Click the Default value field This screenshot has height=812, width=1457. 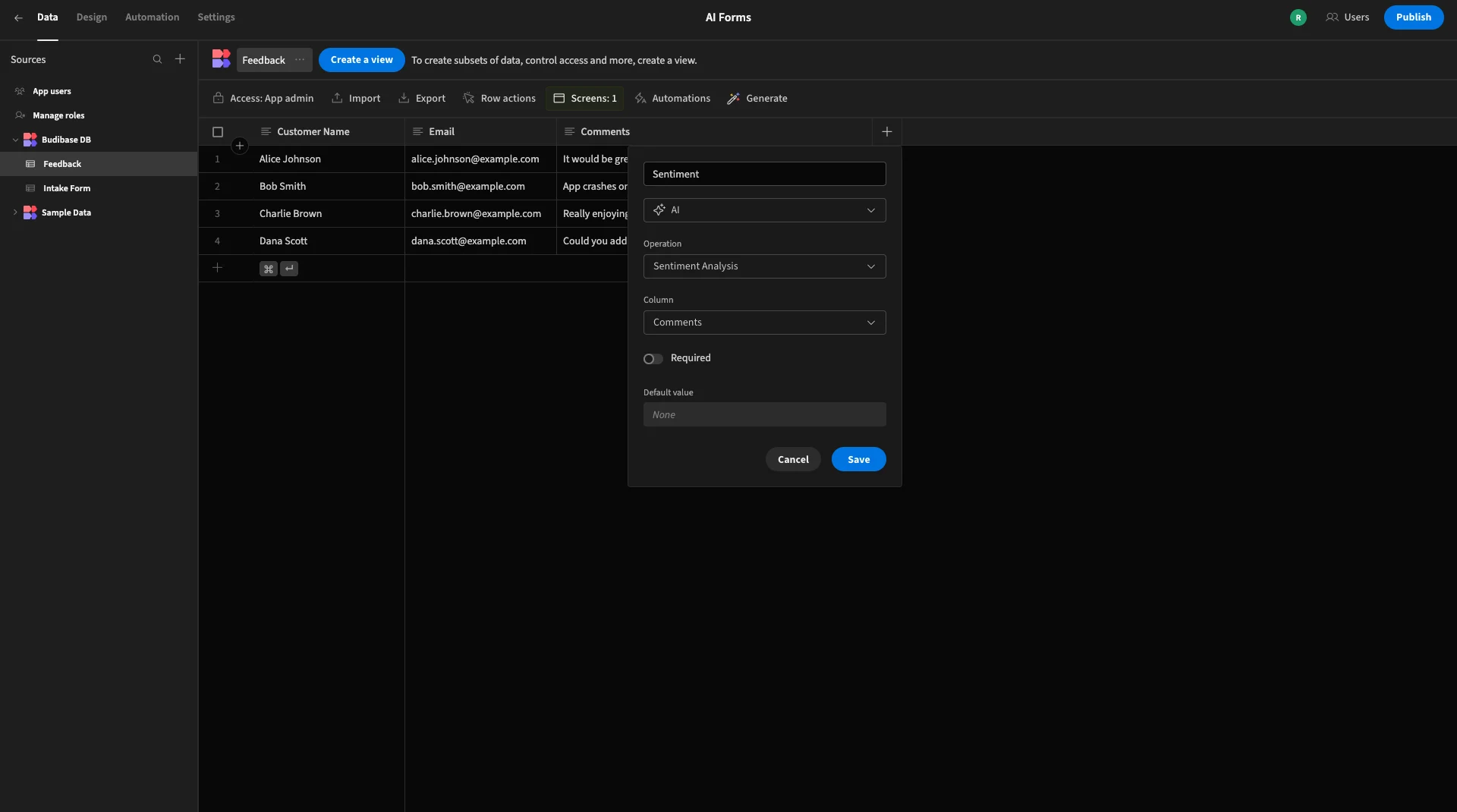[764, 414]
